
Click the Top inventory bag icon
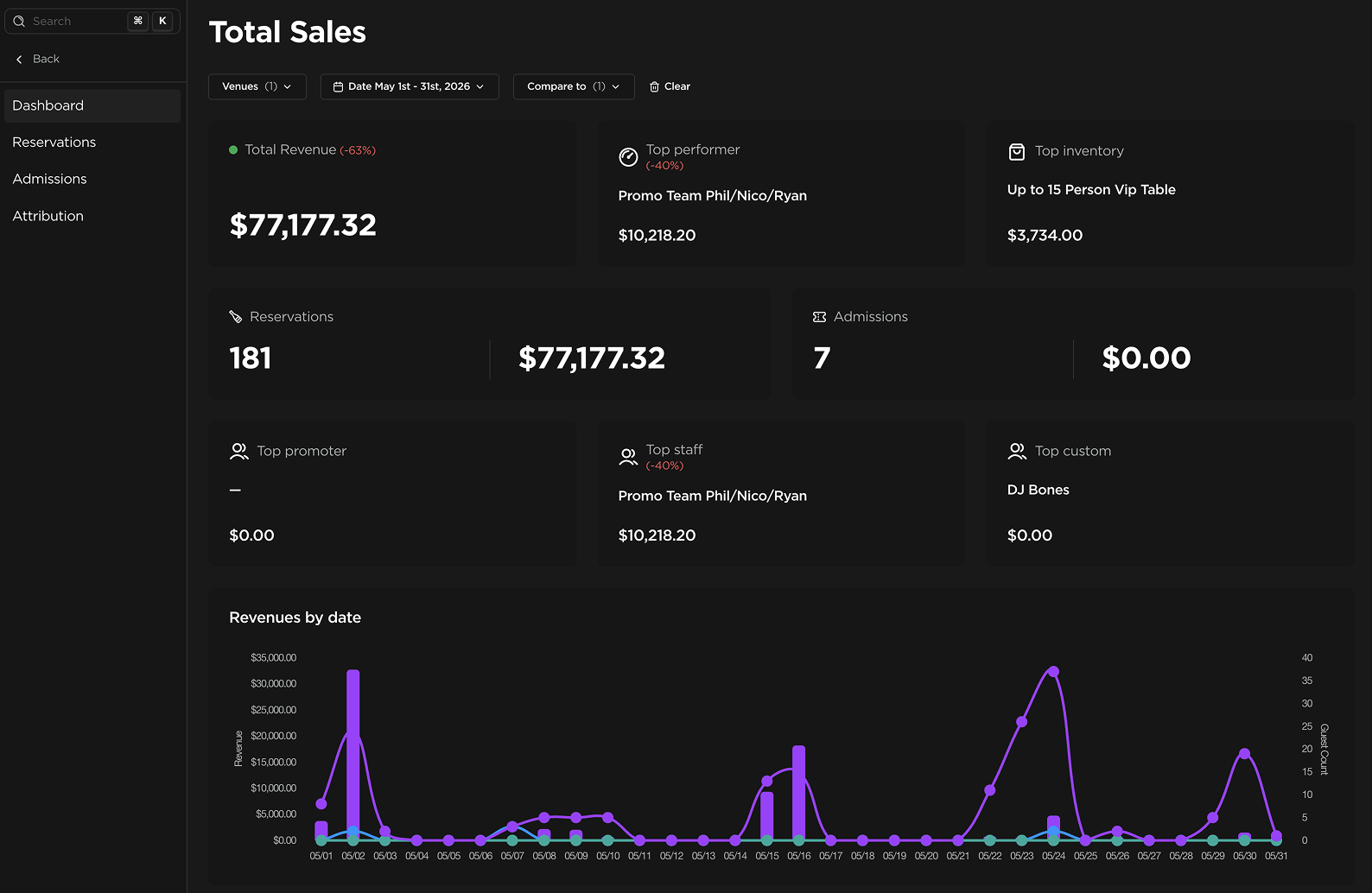(1017, 152)
